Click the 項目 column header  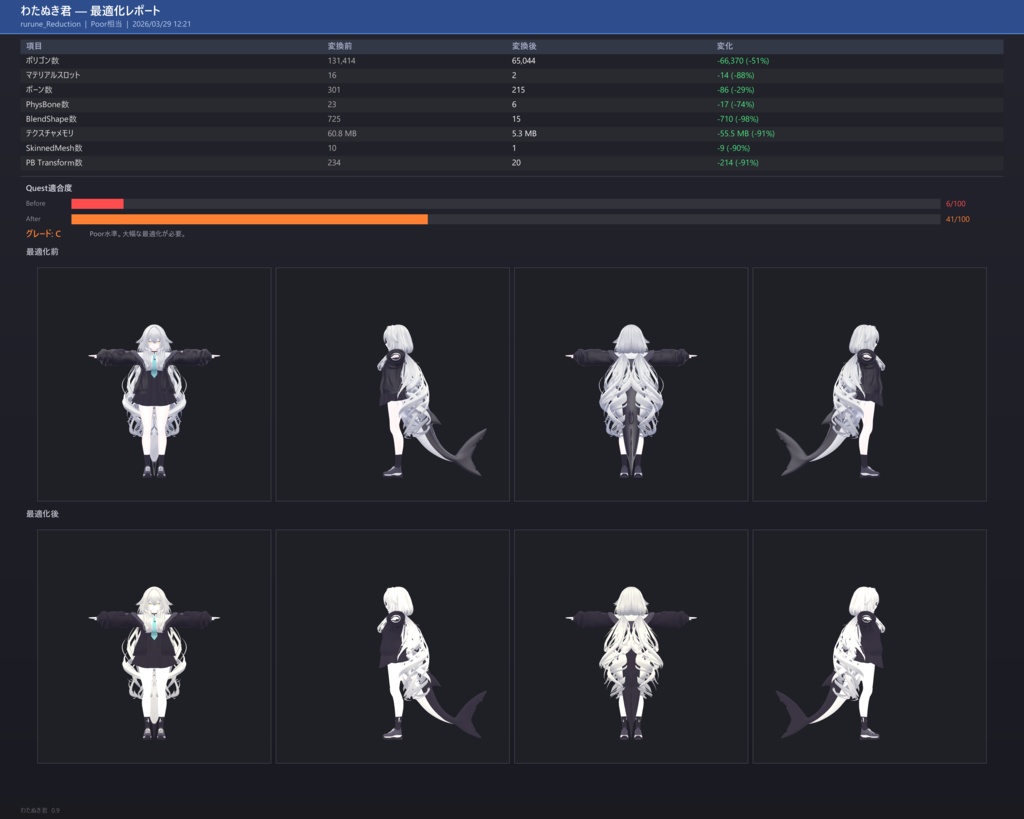pos(34,46)
